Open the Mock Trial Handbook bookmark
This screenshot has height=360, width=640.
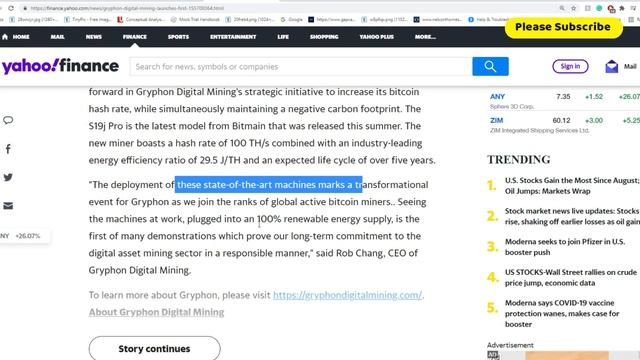[x=195, y=19]
